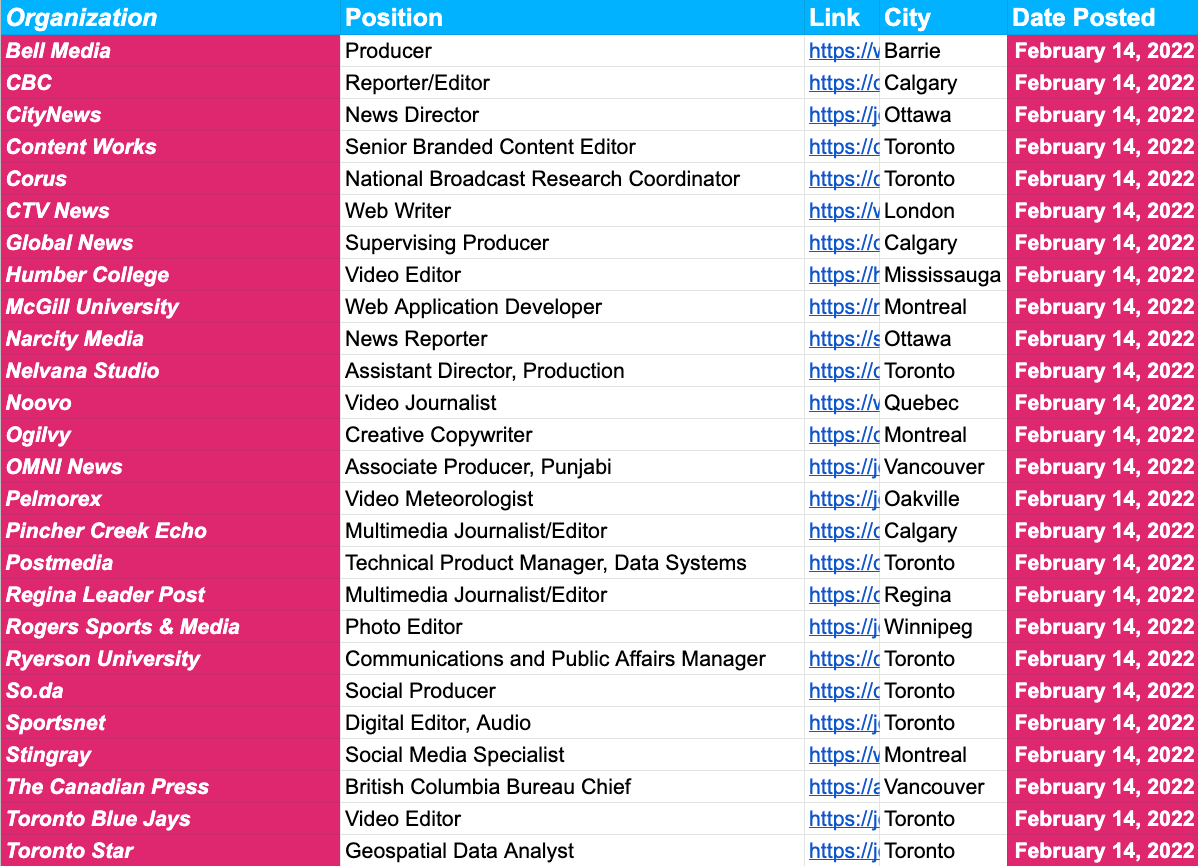Click the Toronto Star job link

pyautogui.click(x=843, y=851)
